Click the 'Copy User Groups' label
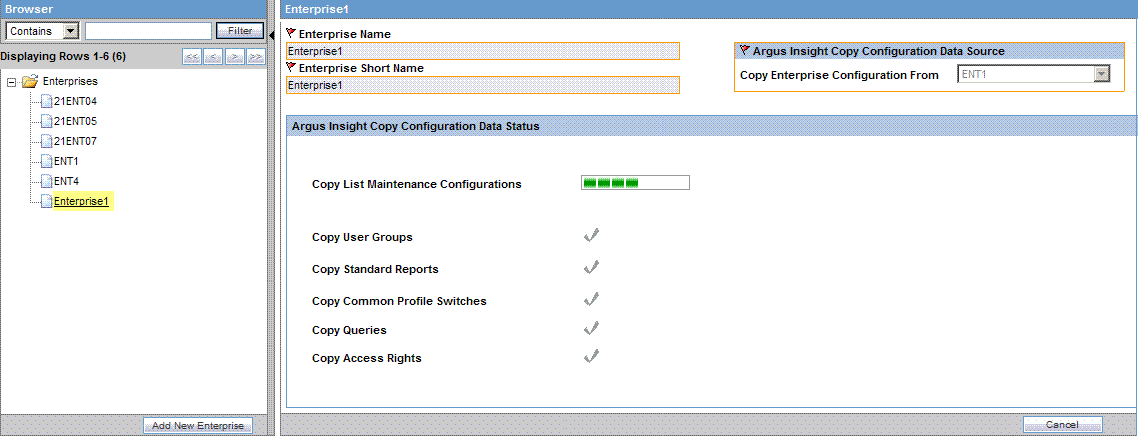Screen dimensions: 1138x437 362,237
